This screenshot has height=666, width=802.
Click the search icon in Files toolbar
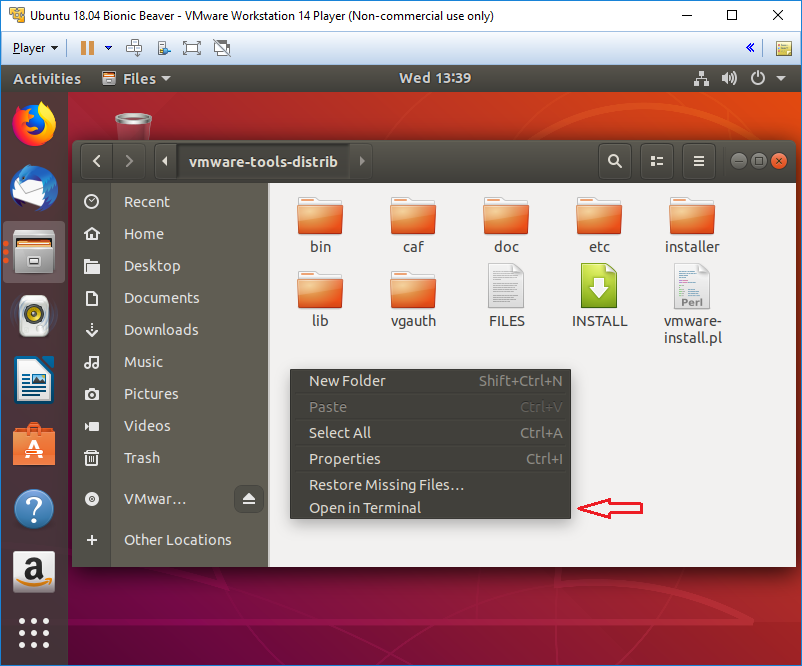(x=615, y=162)
